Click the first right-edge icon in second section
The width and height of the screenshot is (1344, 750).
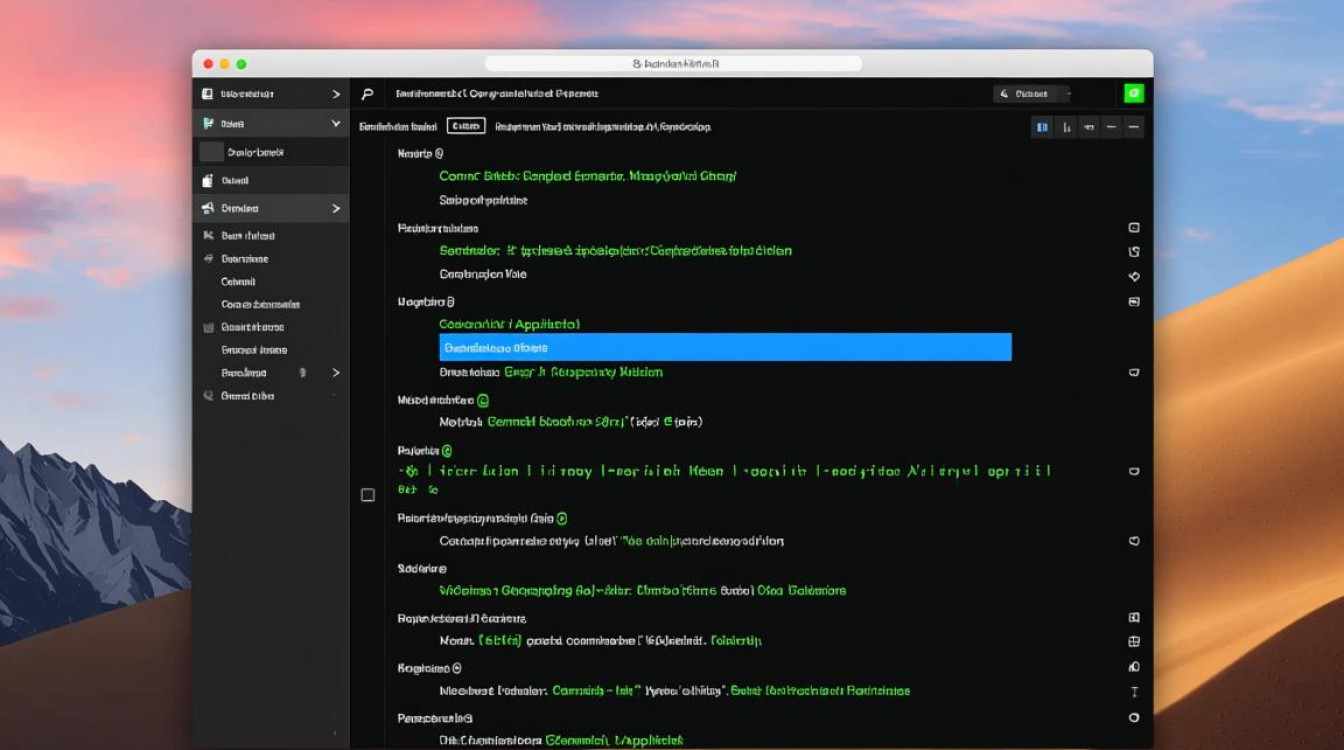coord(1134,228)
